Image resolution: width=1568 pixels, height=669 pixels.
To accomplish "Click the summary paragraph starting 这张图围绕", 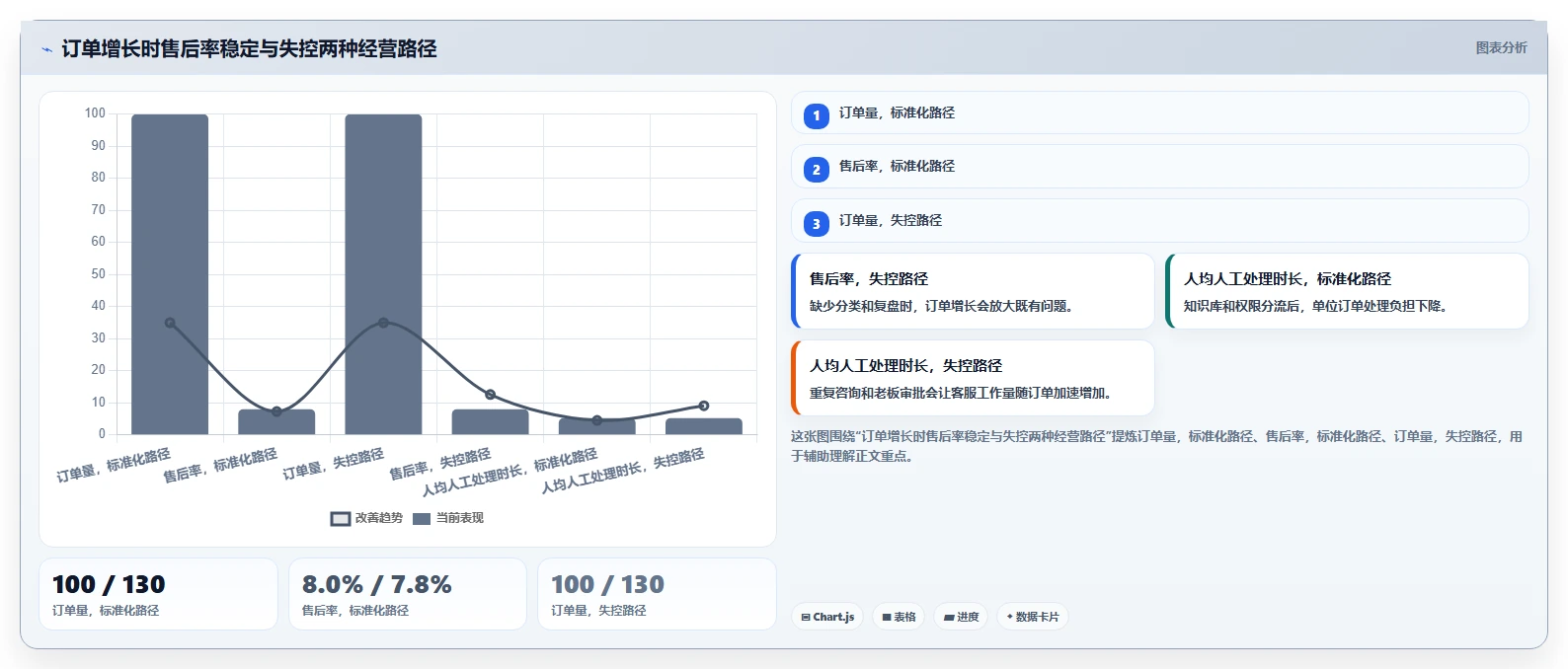I will pyautogui.click(x=1157, y=446).
